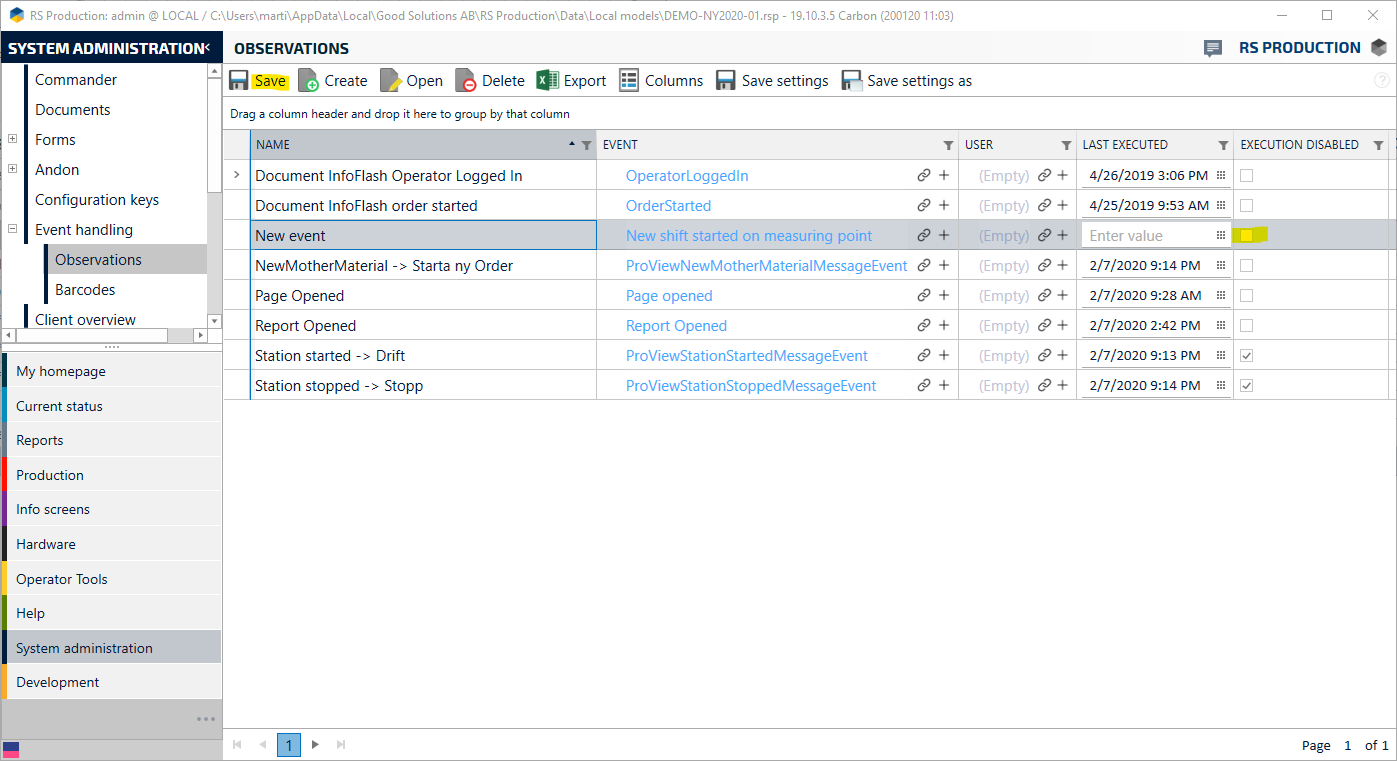Click the Create new observation icon

[x=309, y=81]
